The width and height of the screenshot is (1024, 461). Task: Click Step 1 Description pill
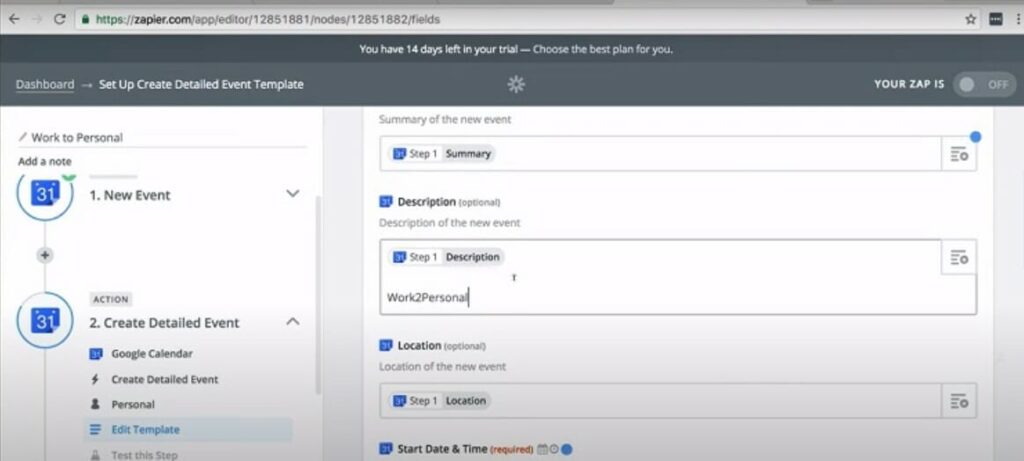coord(446,257)
